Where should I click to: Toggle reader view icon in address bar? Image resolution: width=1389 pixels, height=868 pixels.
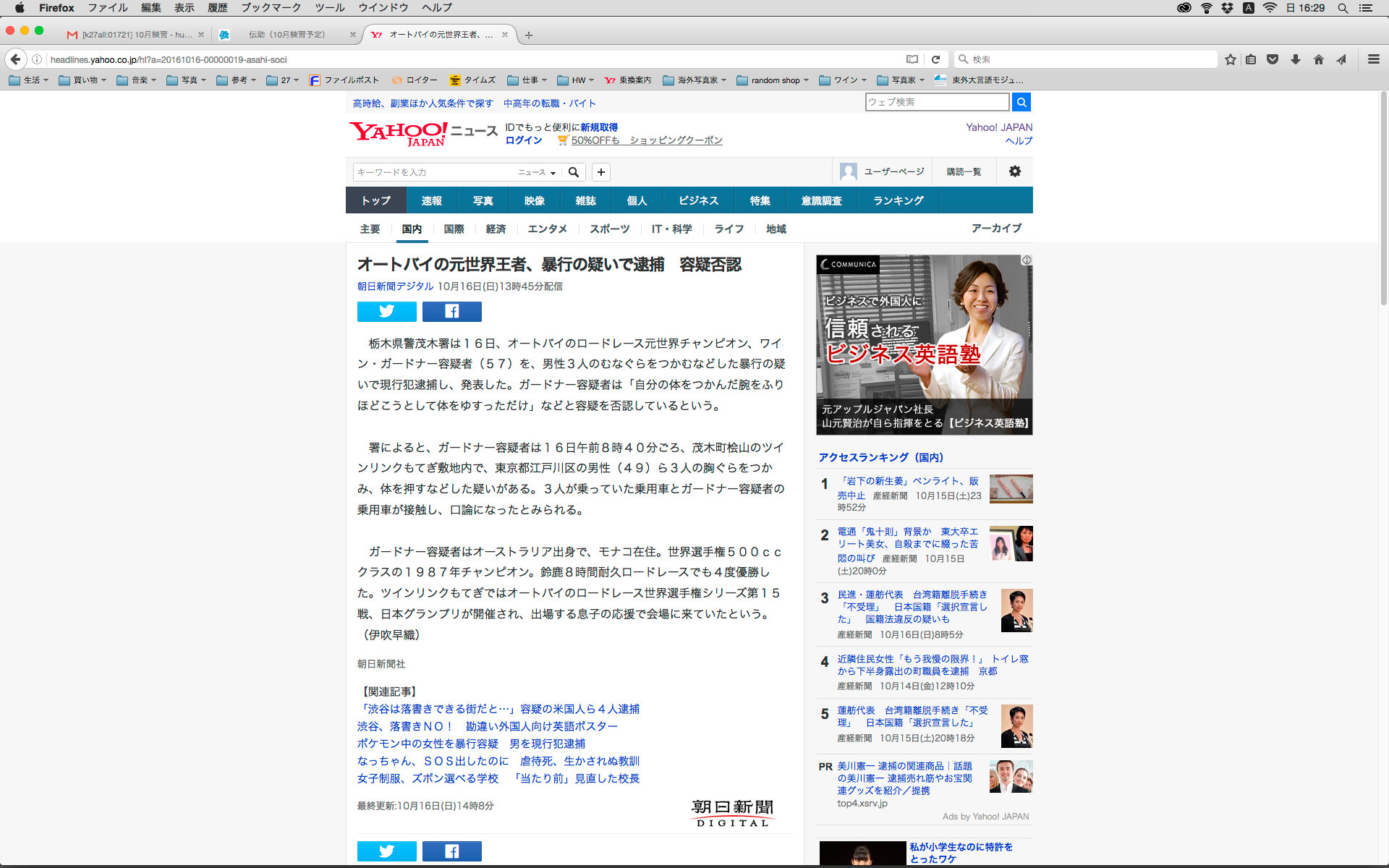pyautogui.click(x=912, y=59)
